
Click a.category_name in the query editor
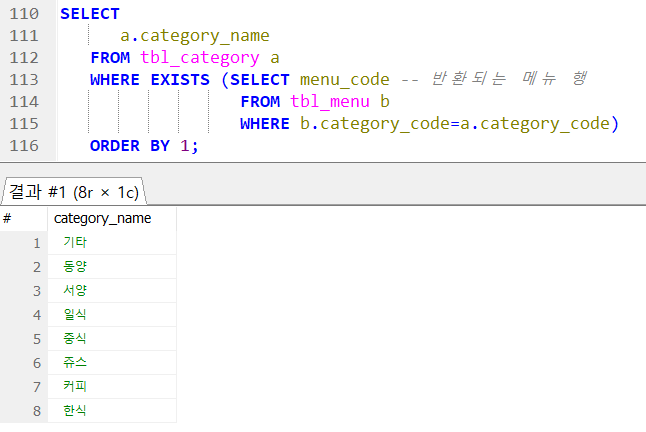coord(195,36)
